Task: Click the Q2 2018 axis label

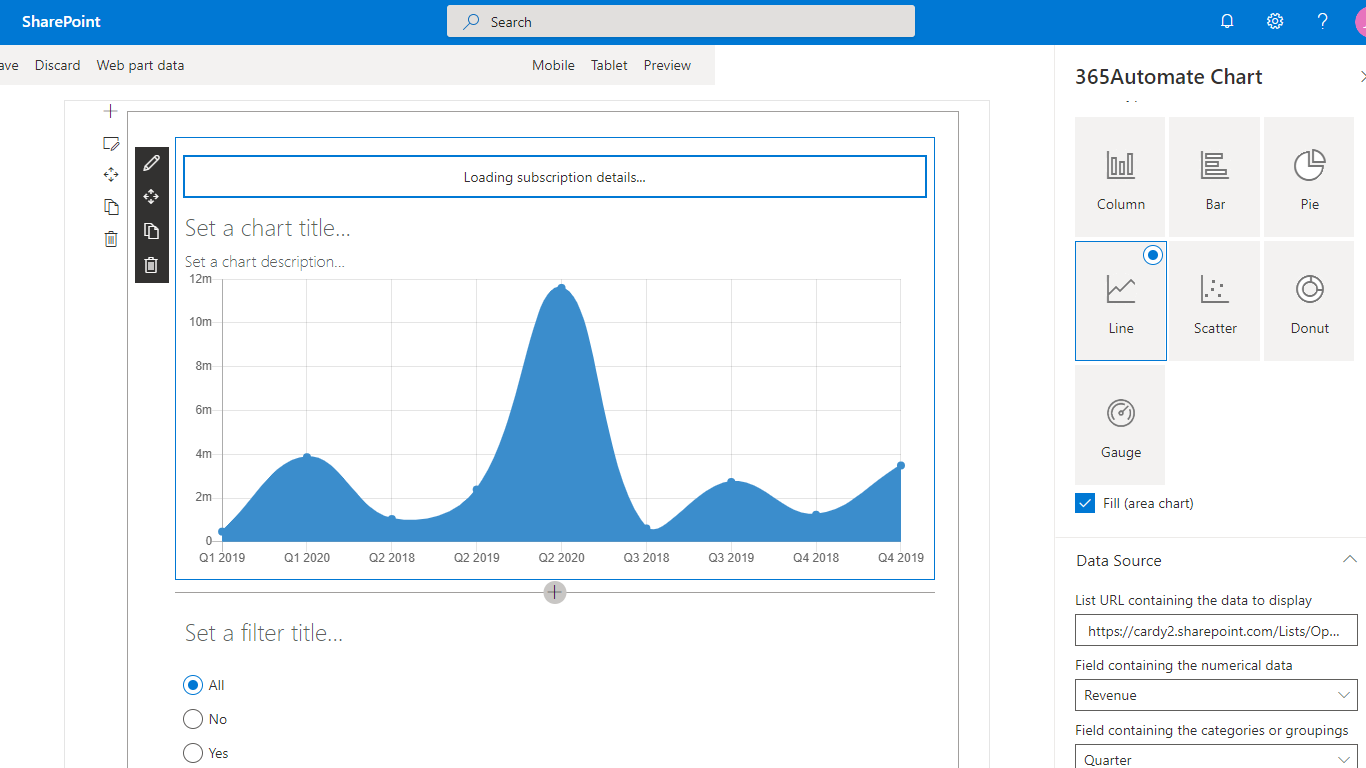Action: [392, 557]
